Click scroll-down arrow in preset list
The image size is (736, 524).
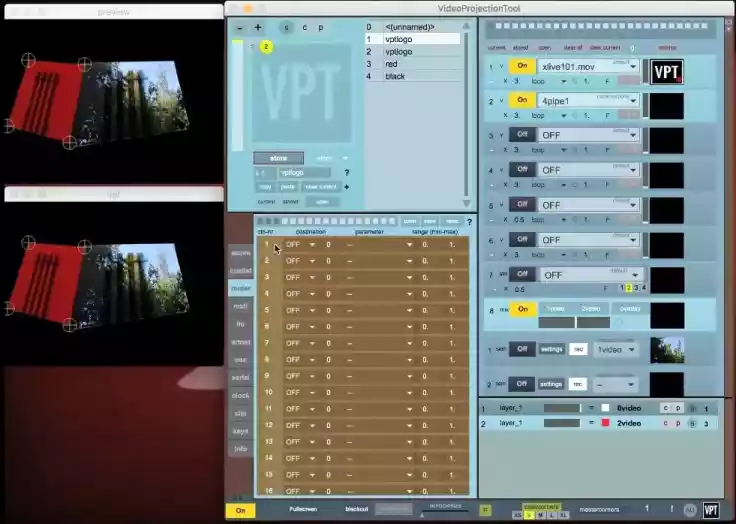point(466,203)
